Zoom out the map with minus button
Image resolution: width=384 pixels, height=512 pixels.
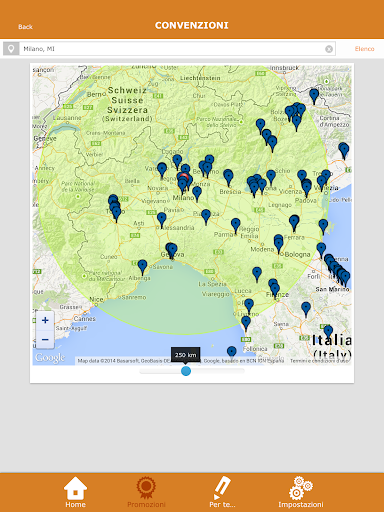(x=45, y=340)
